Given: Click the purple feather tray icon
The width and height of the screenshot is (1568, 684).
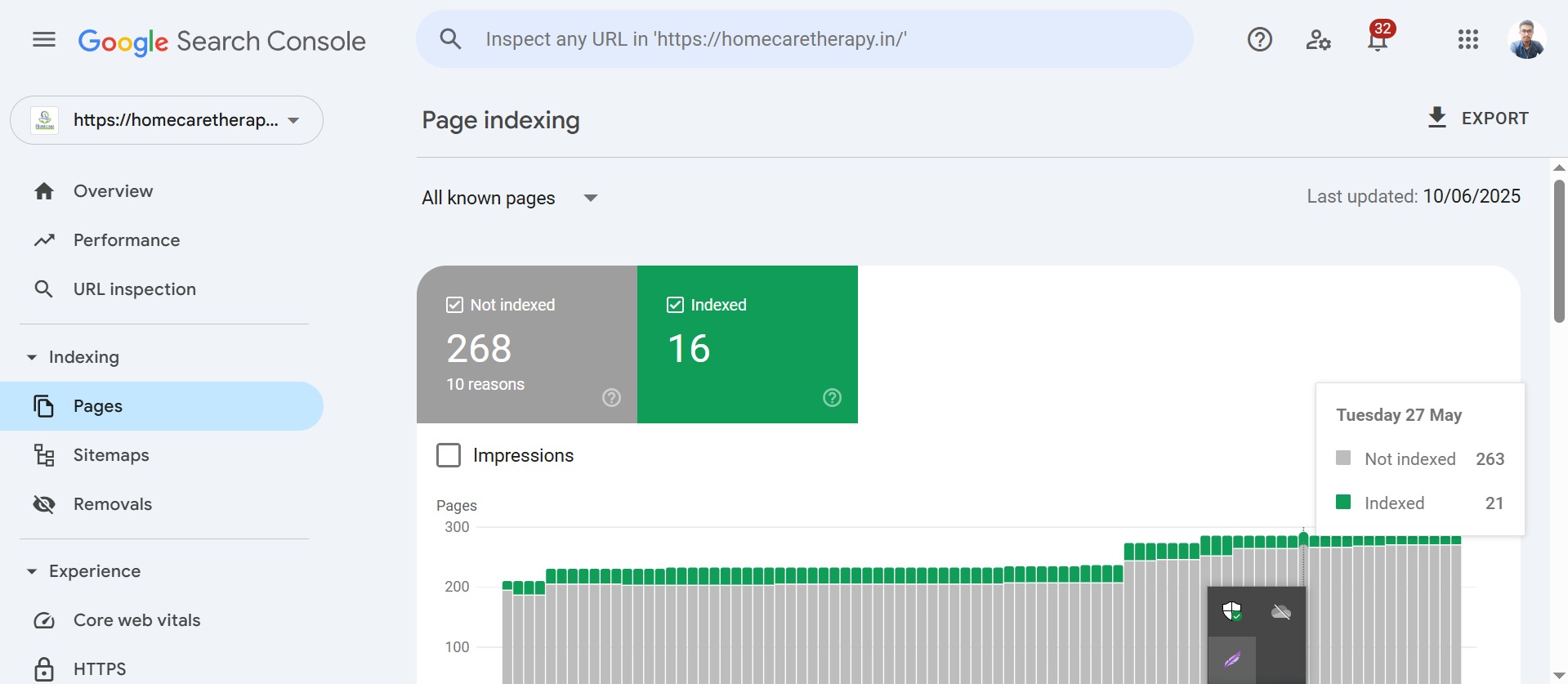Looking at the screenshot, I should 1232,659.
